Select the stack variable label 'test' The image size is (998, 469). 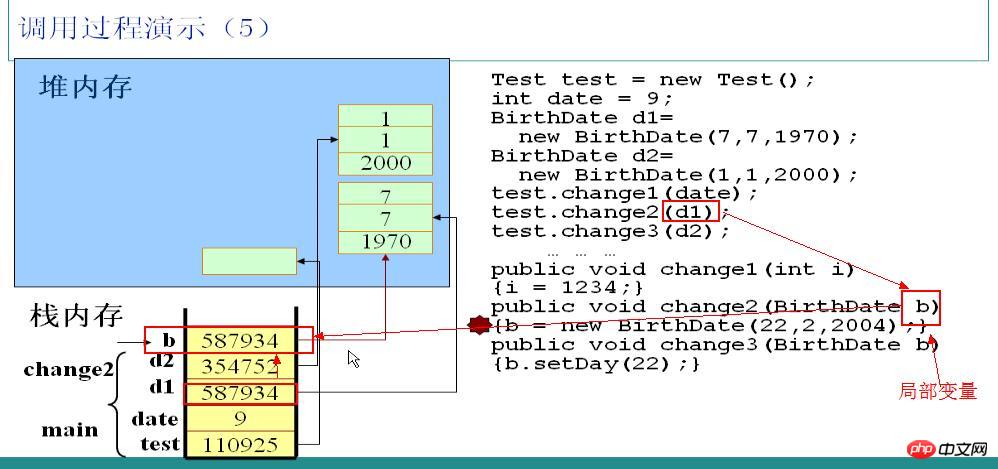click(x=160, y=443)
